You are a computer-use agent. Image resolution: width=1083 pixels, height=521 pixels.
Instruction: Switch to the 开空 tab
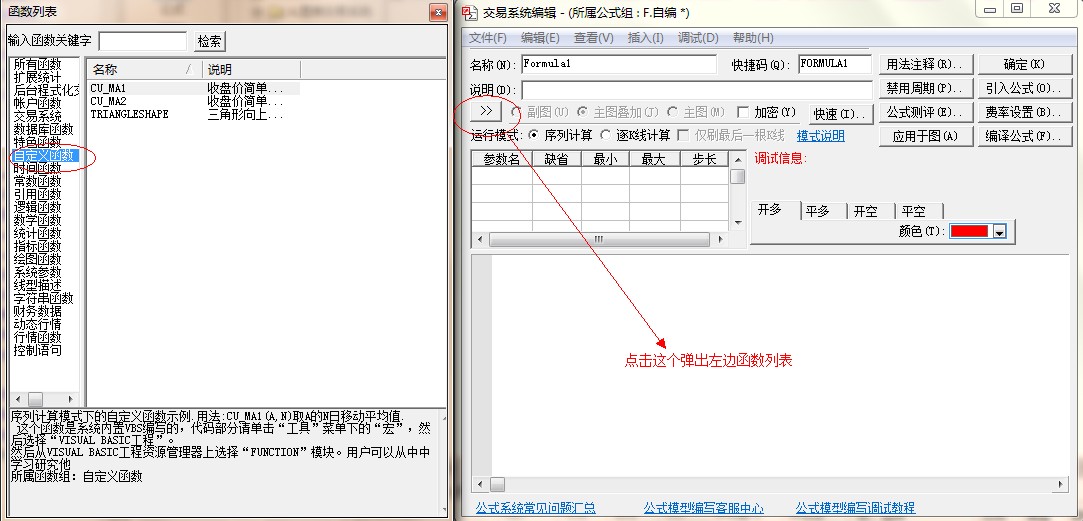click(x=865, y=211)
